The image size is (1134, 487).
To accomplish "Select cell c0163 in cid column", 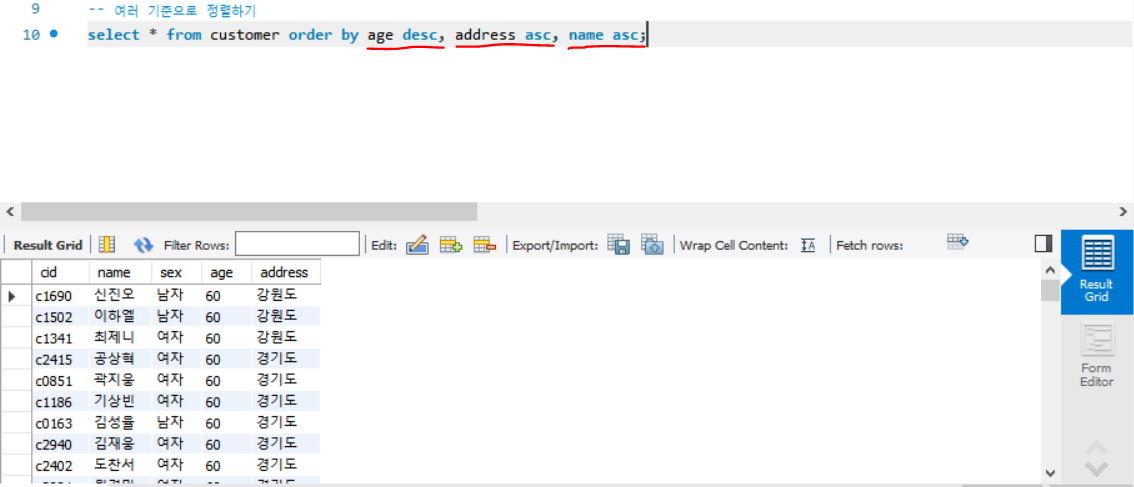I will 60,422.
